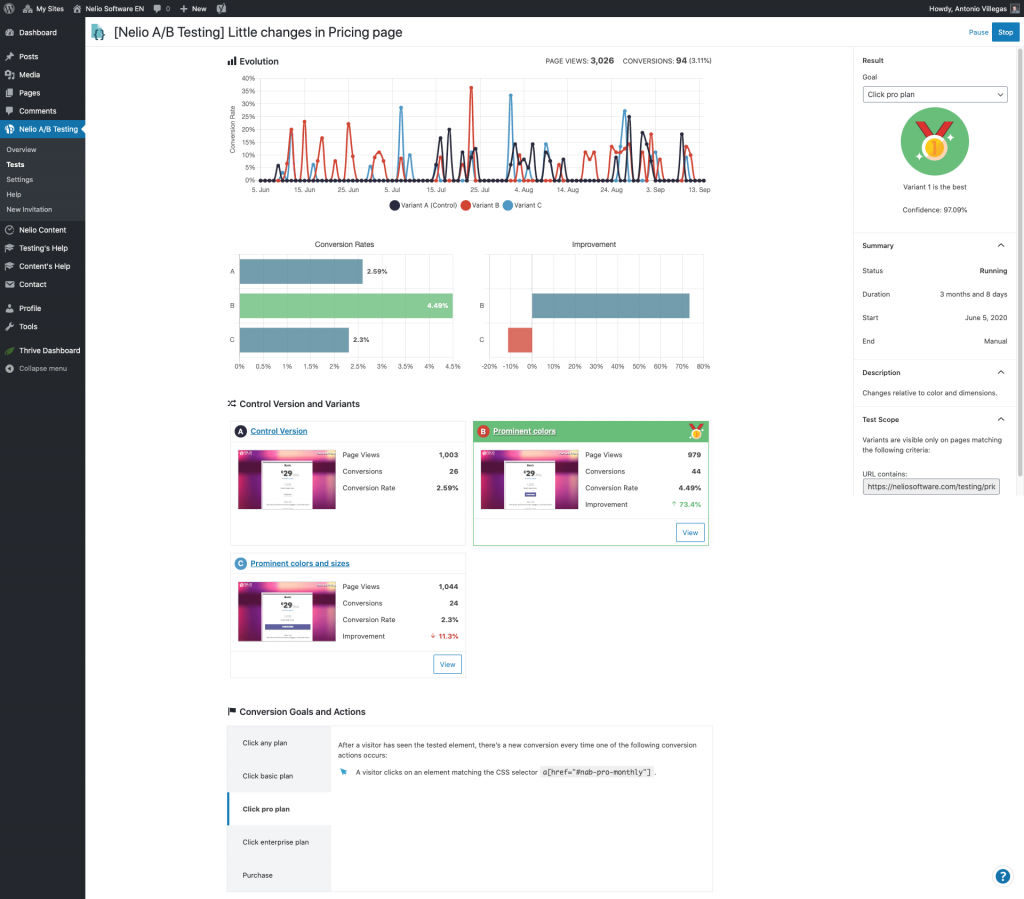This screenshot has height=899, width=1024.
Task: Open the Tests submenu item
Action: [x=15, y=165]
